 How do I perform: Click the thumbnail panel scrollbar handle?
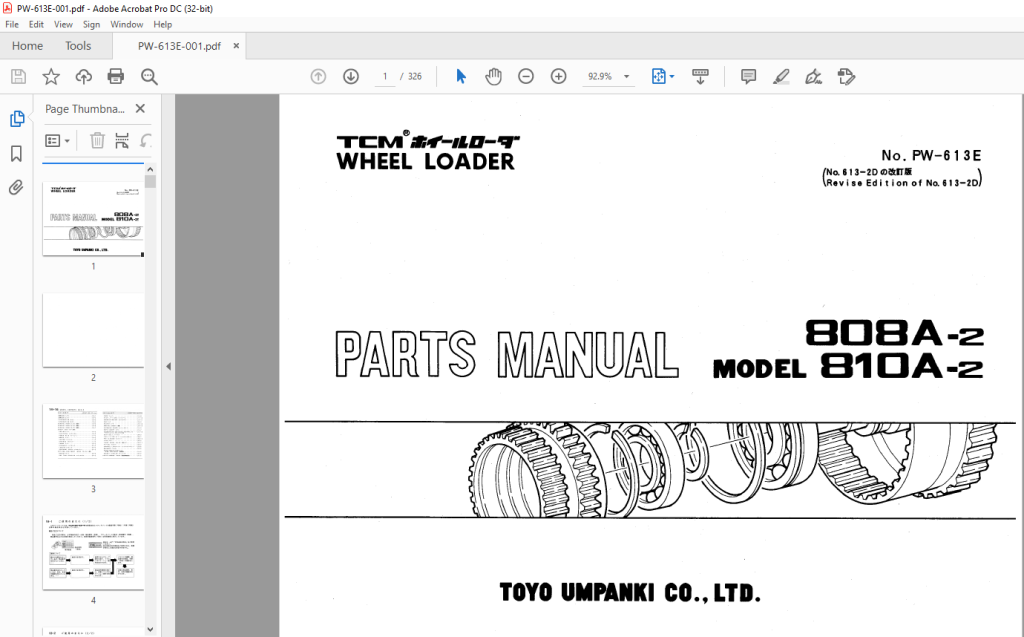[x=151, y=182]
